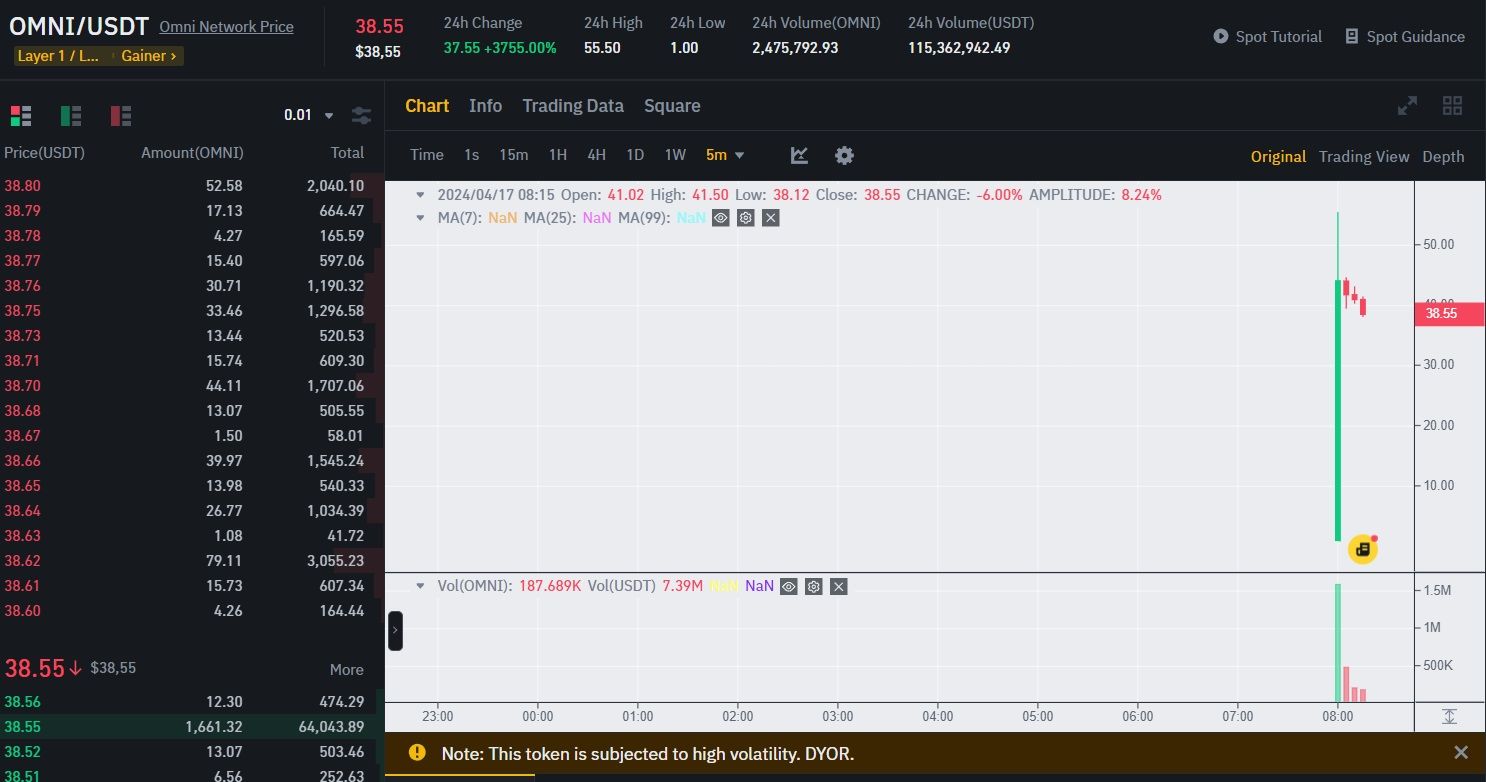
Task: Collapse the MA indicator legend arrow
Action: 421,217
